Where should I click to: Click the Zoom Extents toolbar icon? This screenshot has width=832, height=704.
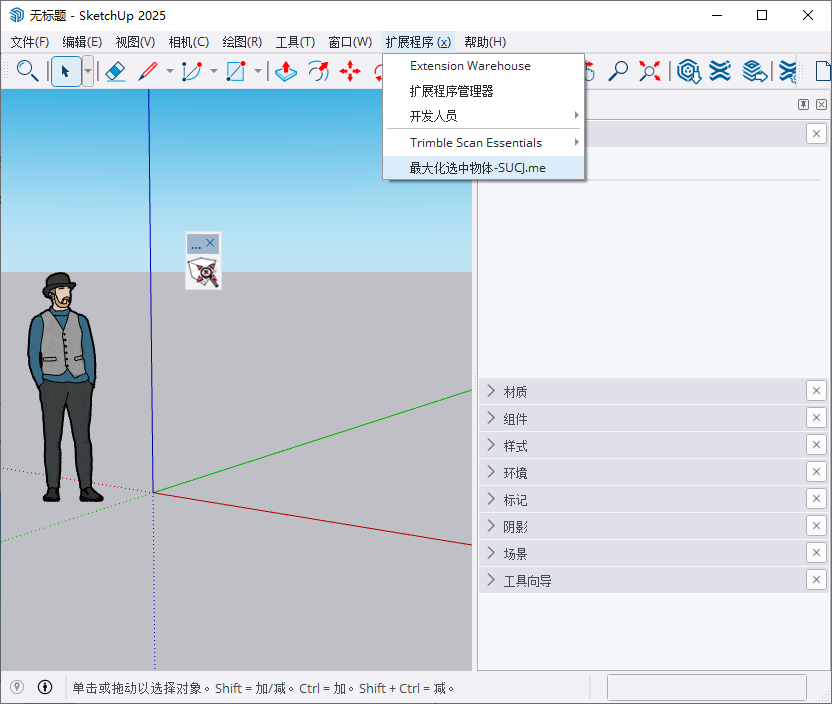(x=650, y=71)
